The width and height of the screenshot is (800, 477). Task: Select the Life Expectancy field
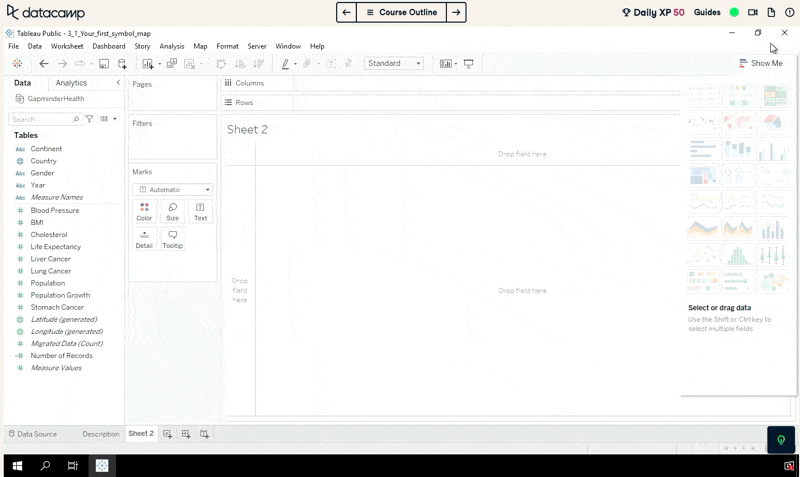(56, 246)
